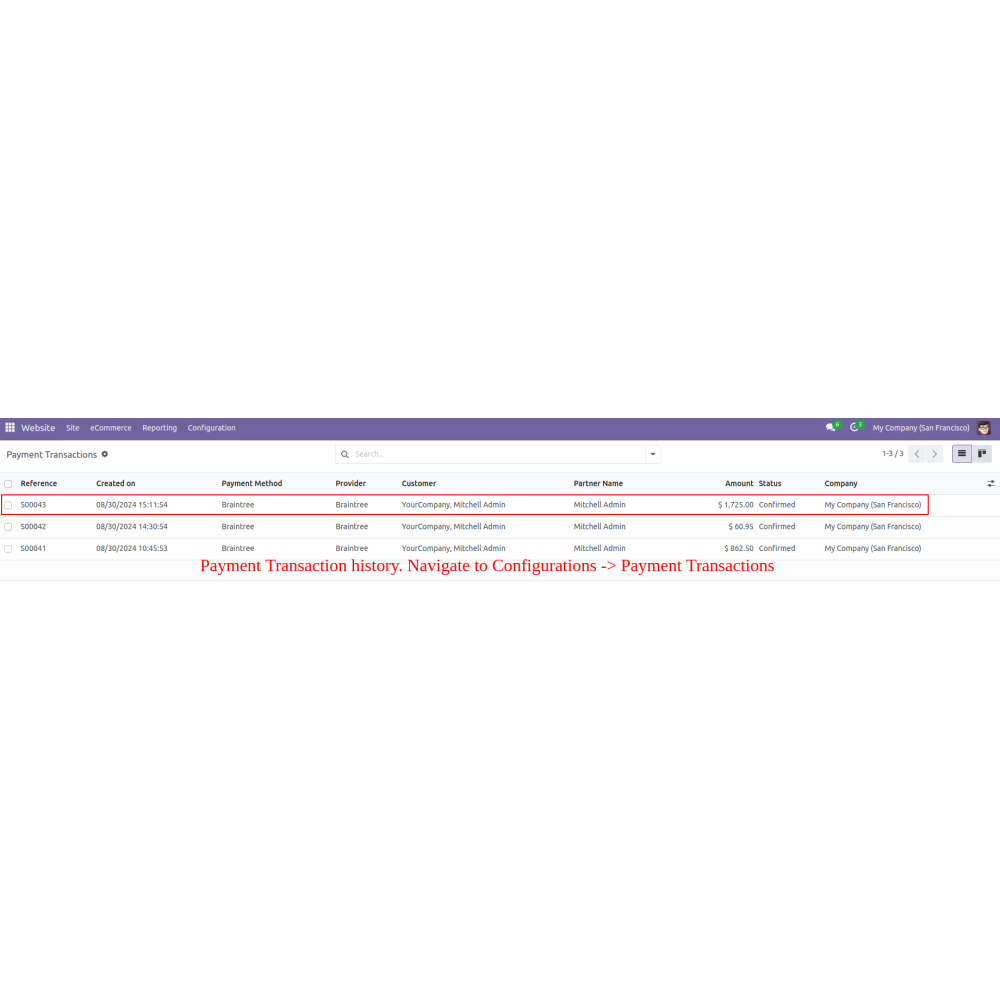This screenshot has height=1000, width=1000.
Task: Go to the next page arrow
Action: click(x=935, y=454)
